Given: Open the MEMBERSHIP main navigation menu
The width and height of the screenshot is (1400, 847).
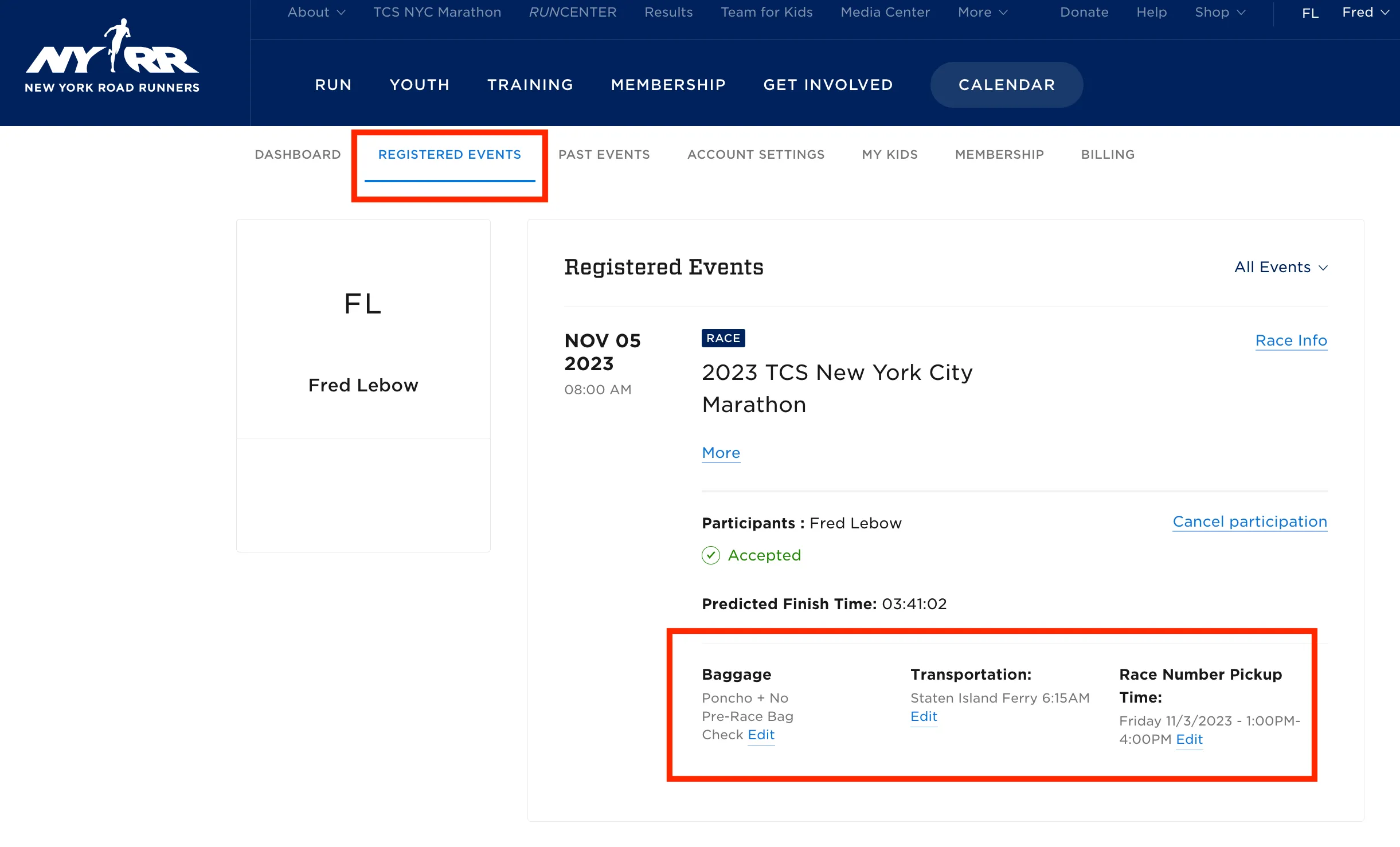Looking at the screenshot, I should coord(668,85).
